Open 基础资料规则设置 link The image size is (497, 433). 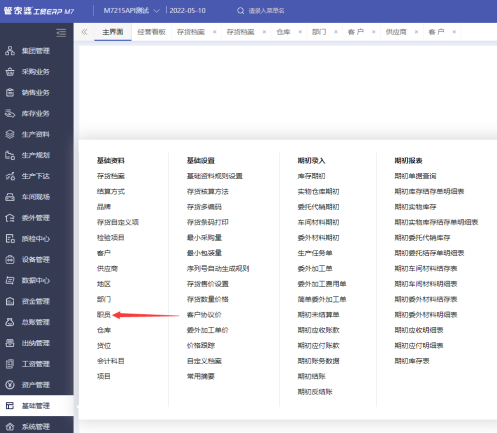point(215,176)
